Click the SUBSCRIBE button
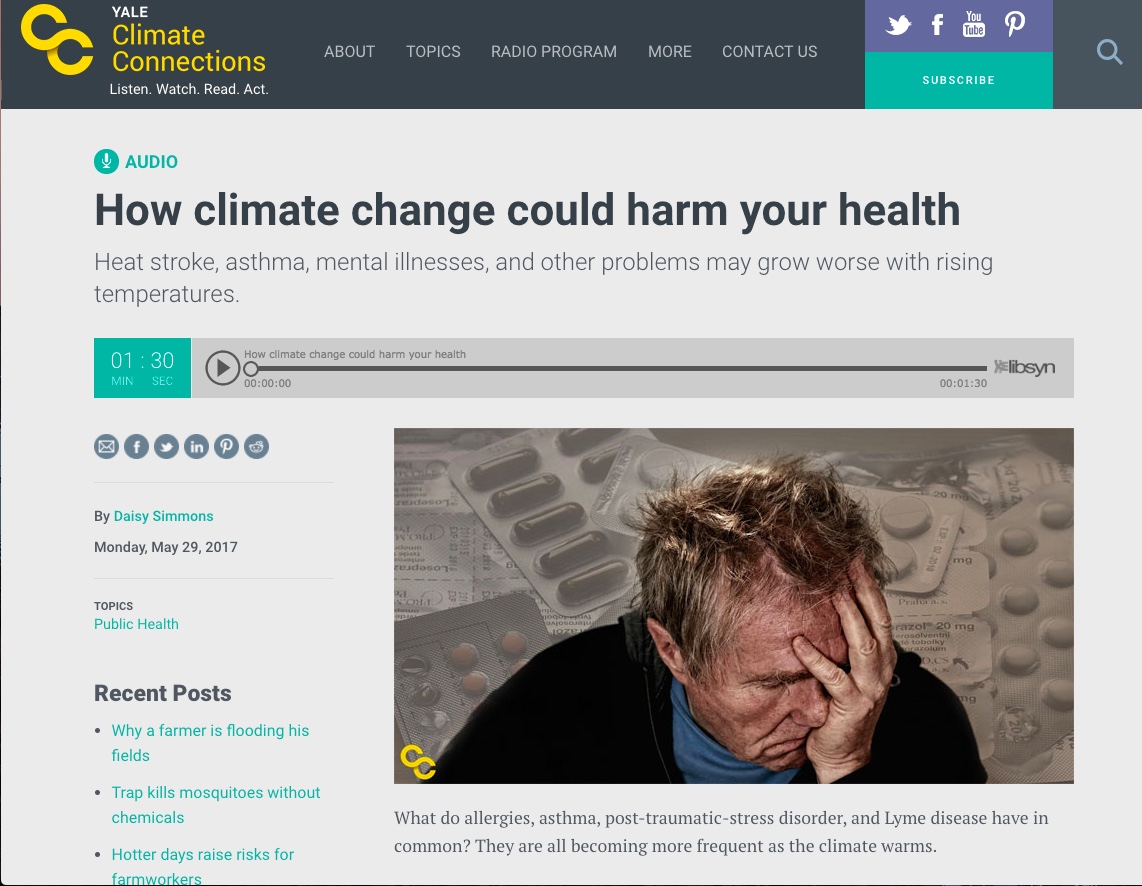1142x886 pixels. pos(958,80)
